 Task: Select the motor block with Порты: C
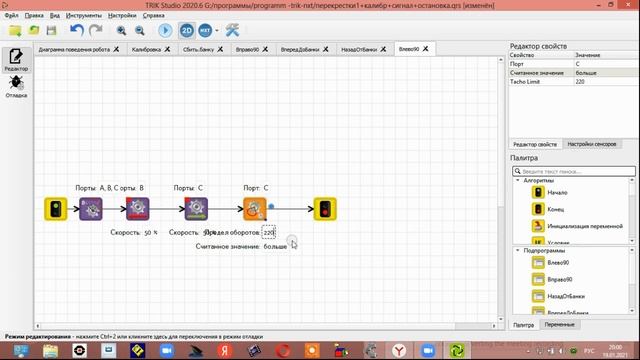pyautogui.click(x=196, y=209)
